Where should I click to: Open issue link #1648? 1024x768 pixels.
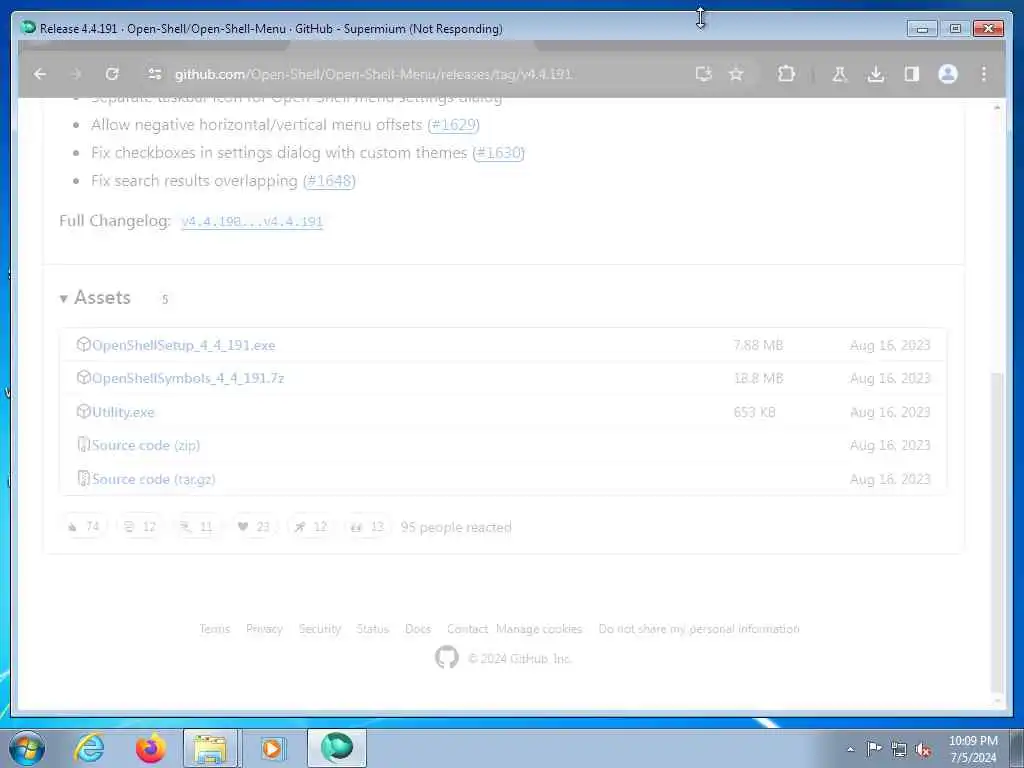coord(329,181)
